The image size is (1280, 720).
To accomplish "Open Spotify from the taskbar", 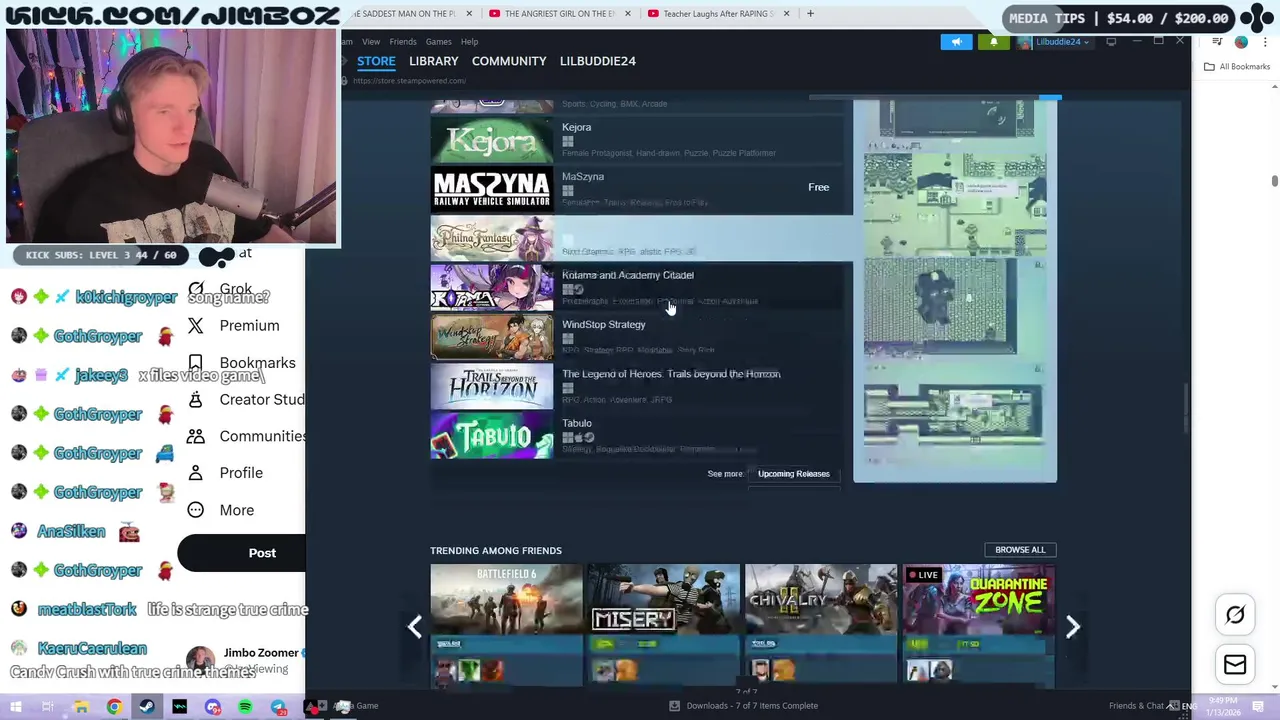I will pos(245,707).
